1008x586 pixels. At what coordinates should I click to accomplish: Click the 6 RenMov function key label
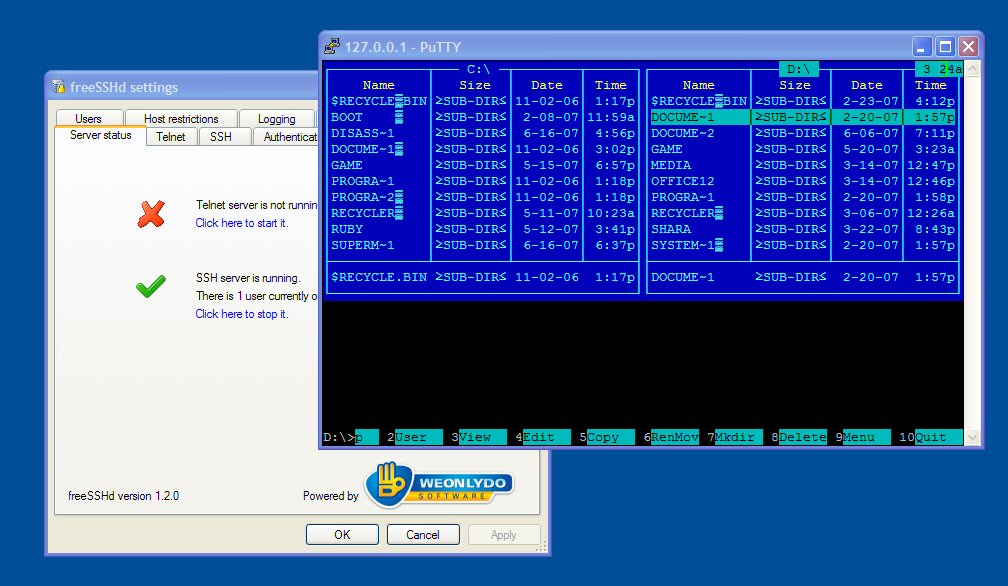pyautogui.click(x=671, y=438)
